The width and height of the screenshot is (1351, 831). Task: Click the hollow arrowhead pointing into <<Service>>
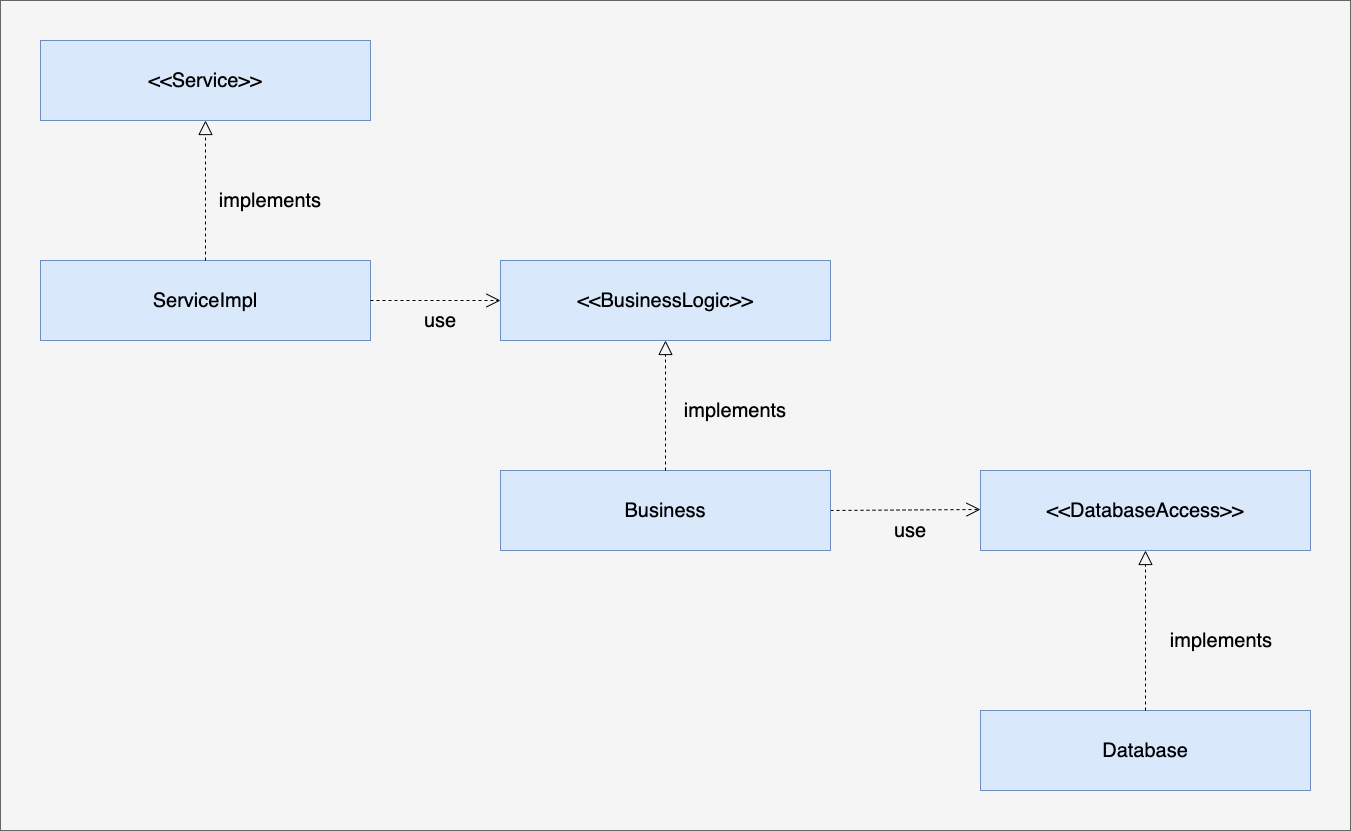[x=205, y=128]
